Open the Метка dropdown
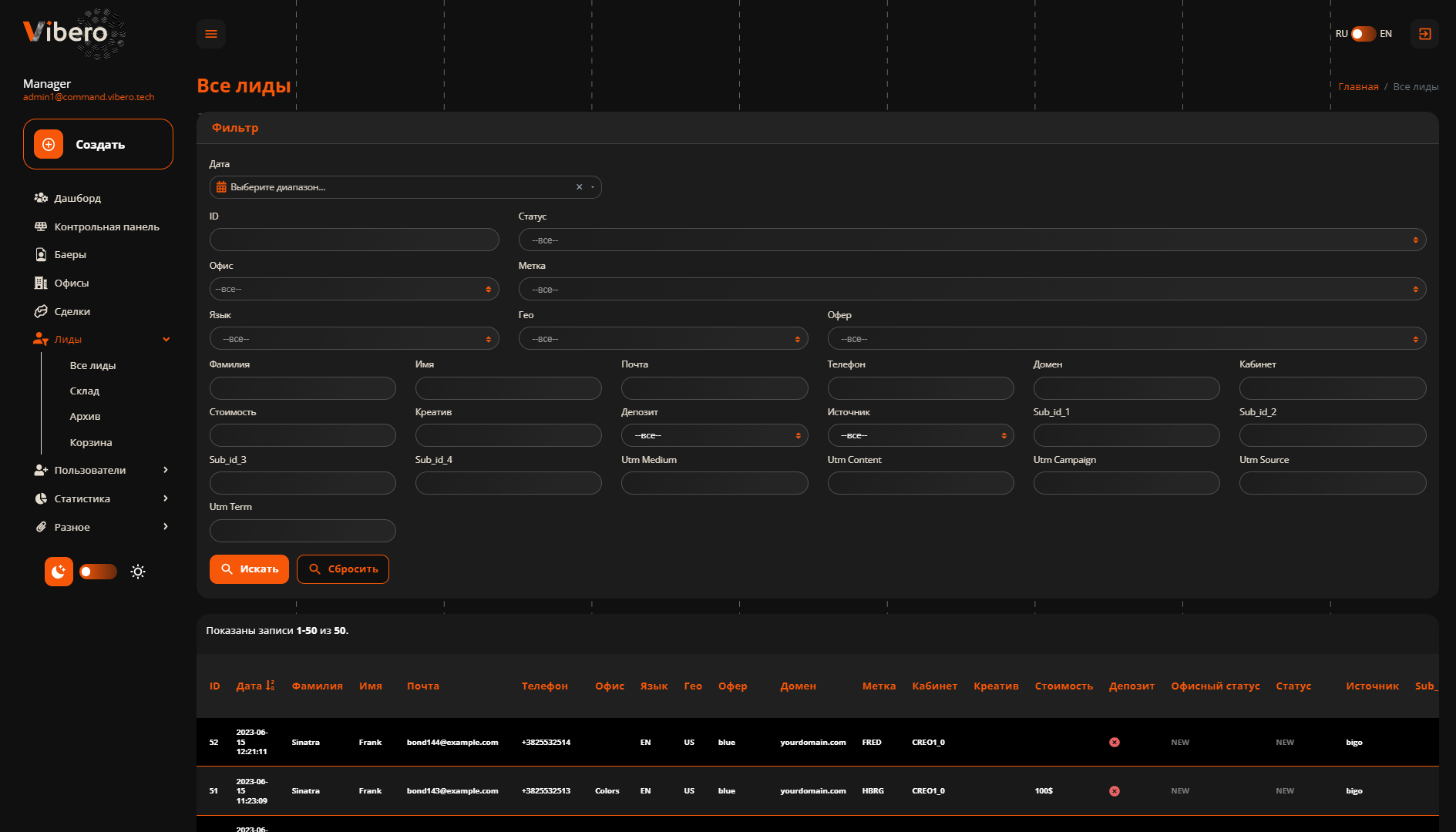This screenshot has width=1456, height=832. pos(972,290)
